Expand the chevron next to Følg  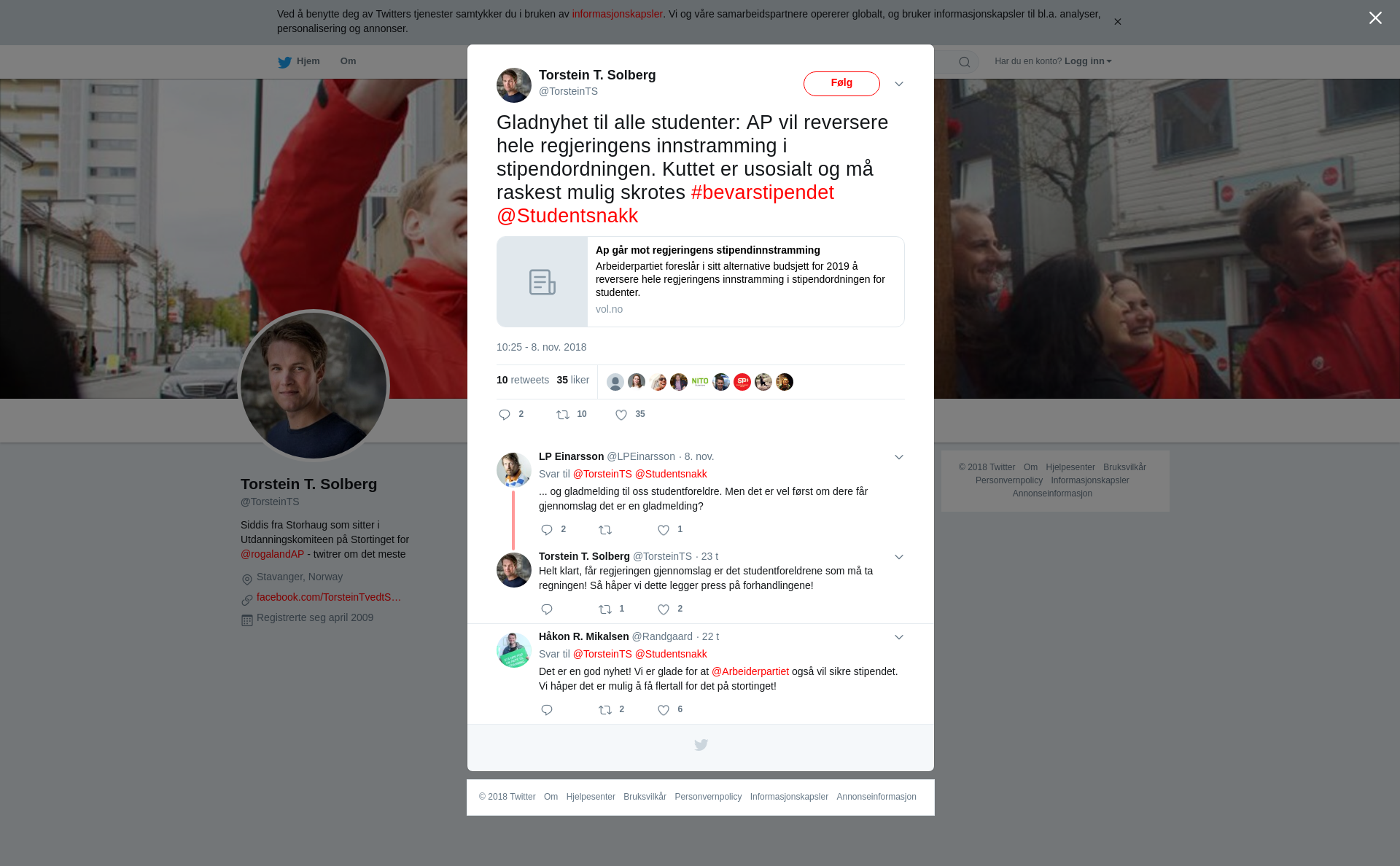click(899, 84)
